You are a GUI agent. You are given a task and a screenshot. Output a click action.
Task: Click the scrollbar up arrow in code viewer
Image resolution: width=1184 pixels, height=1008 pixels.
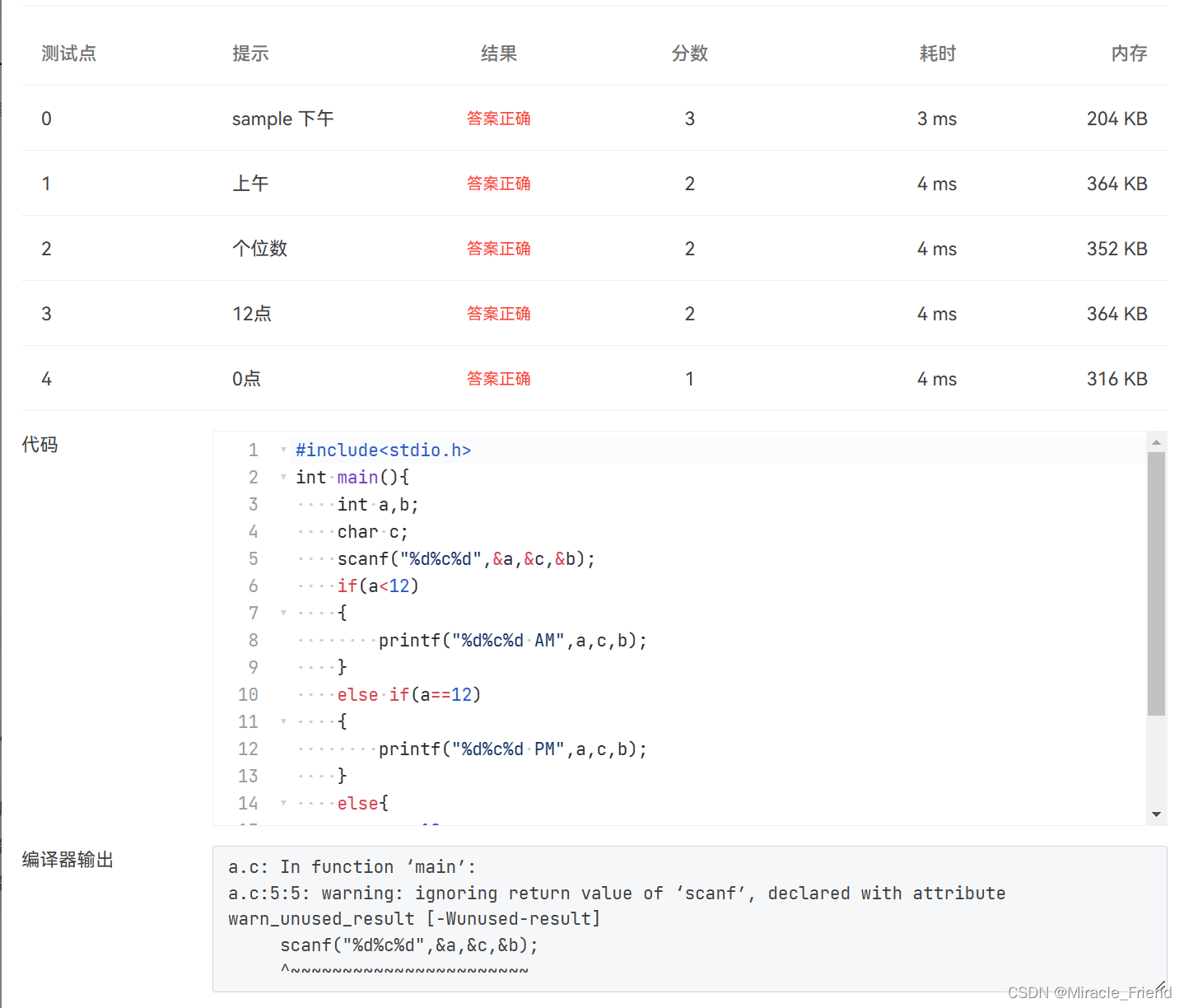[1157, 443]
